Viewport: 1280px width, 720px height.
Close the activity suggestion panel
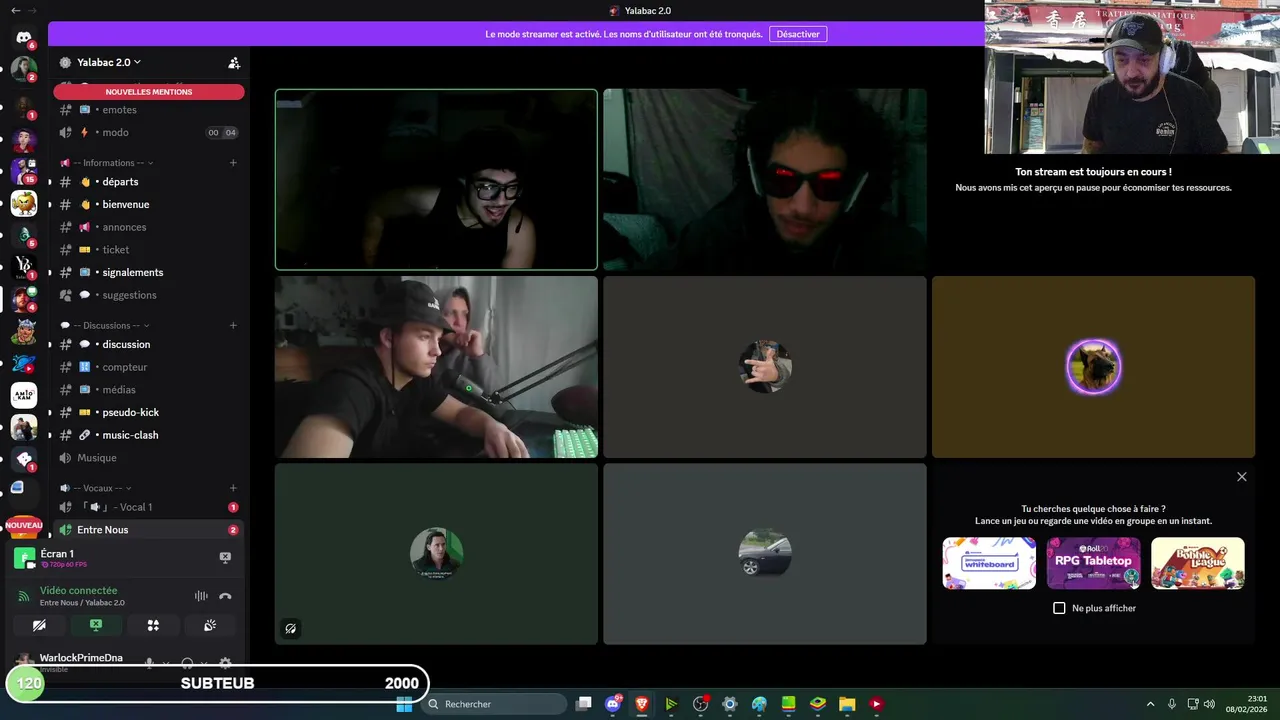(x=1242, y=477)
